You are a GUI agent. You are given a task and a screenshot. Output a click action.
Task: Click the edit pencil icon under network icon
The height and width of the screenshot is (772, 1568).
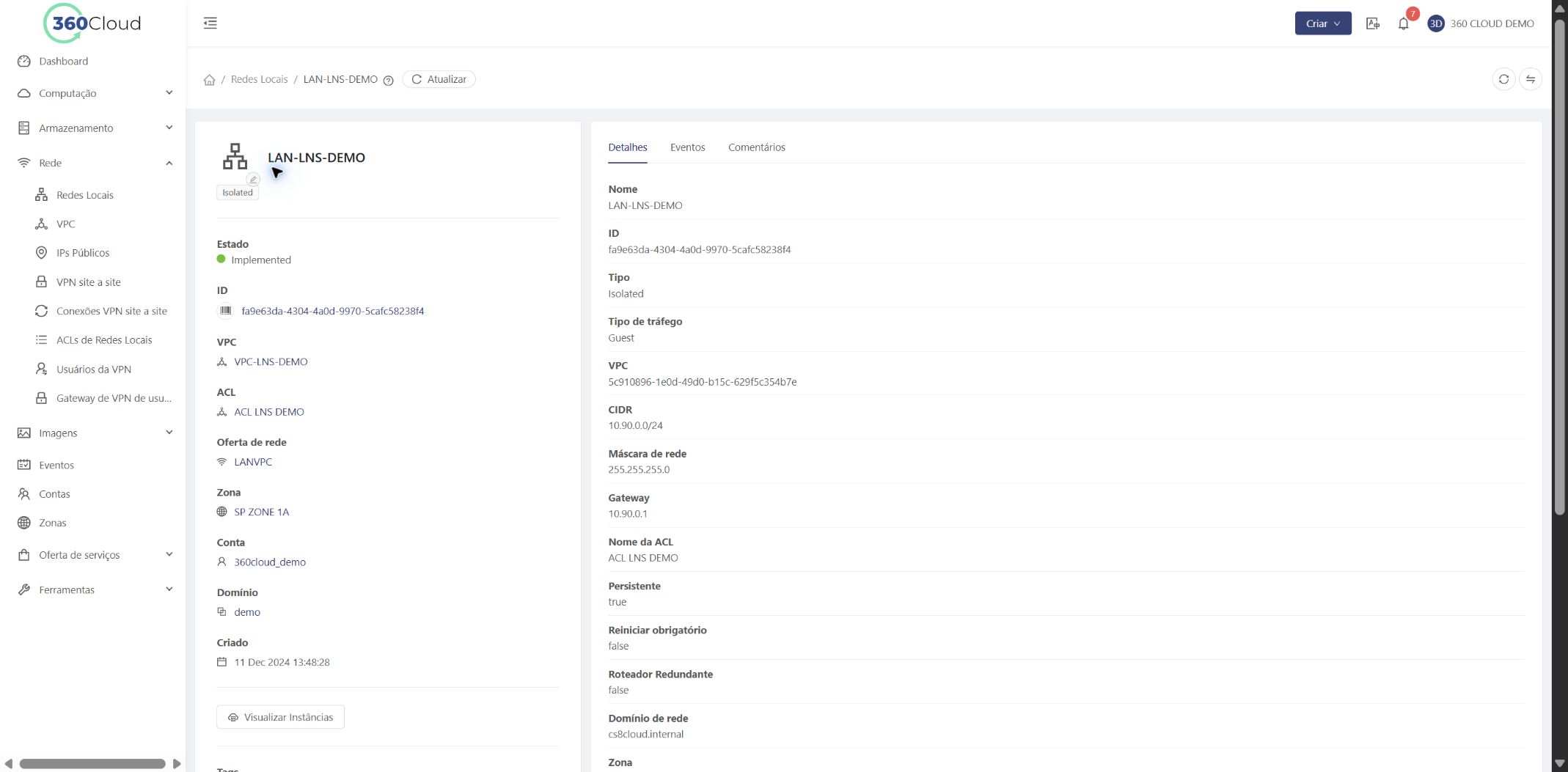click(253, 180)
